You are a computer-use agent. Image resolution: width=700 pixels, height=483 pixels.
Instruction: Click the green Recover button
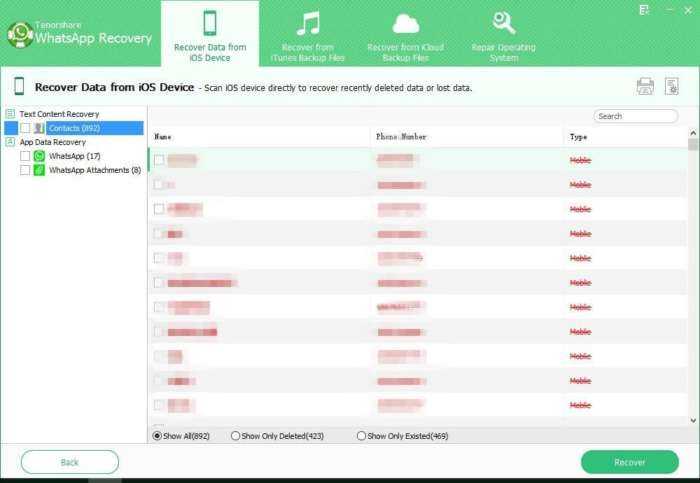(629, 462)
